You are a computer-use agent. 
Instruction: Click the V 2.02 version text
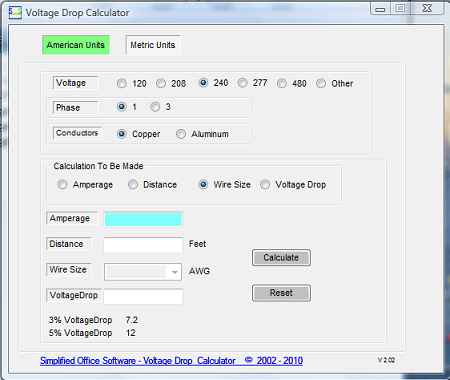[x=386, y=360]
